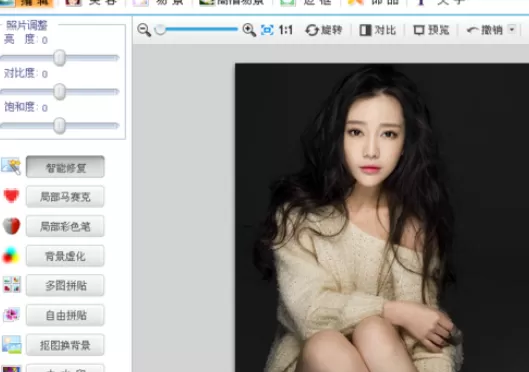This screenshot has width=529, height=372.
Task: Click the portrait photo on the canvas
Action: pos(382,218)
